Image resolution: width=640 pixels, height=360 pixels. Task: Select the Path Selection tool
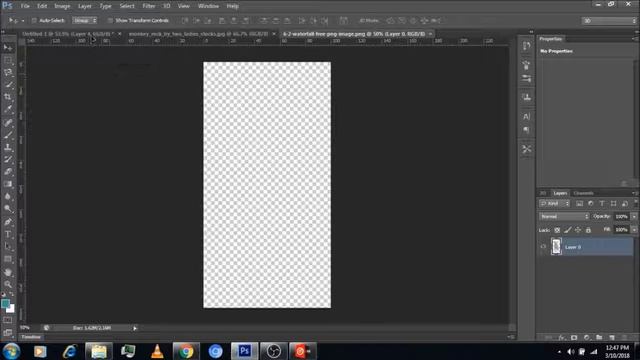click(8, 247)
